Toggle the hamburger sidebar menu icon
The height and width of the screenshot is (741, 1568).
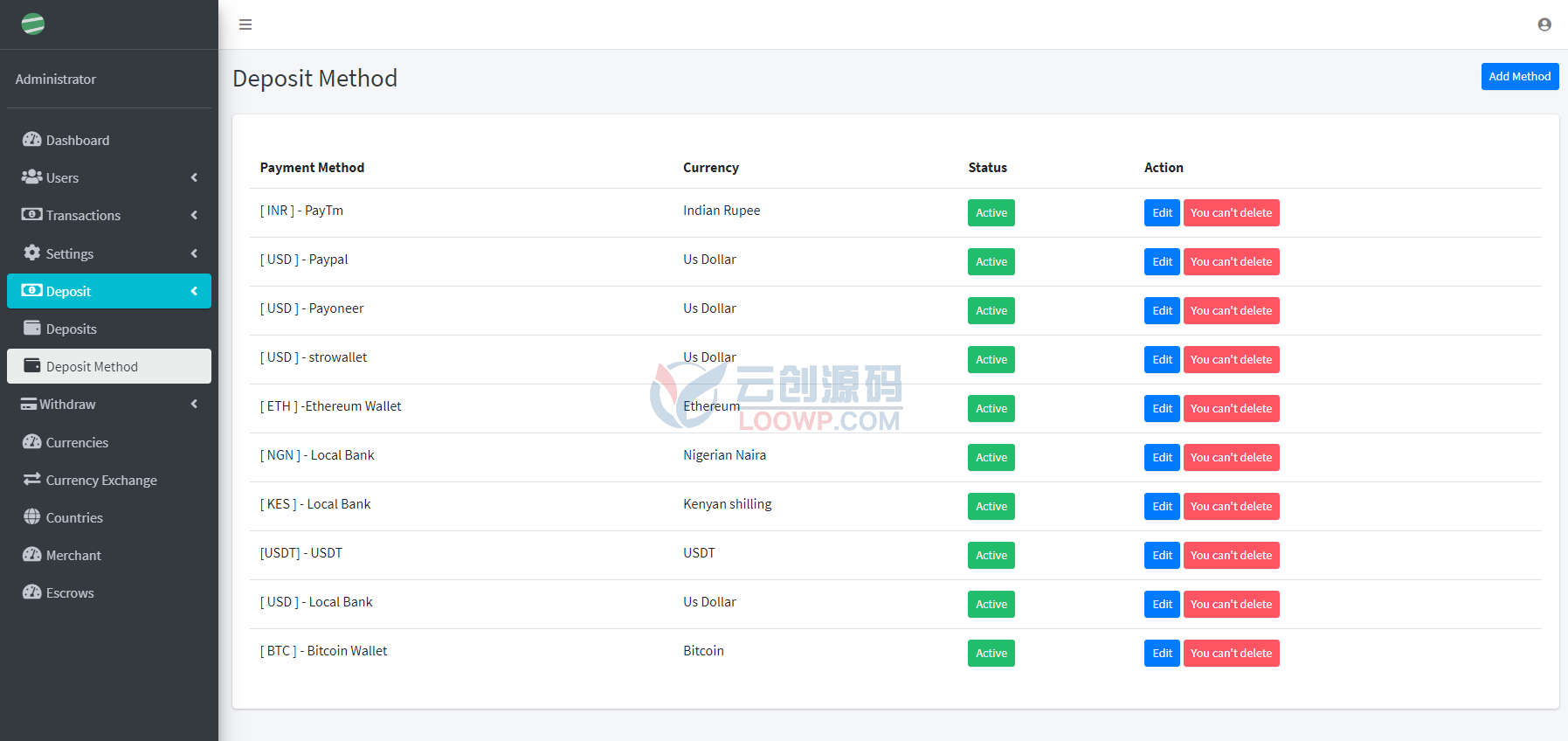pyautogui.click(x=245, y=24)
